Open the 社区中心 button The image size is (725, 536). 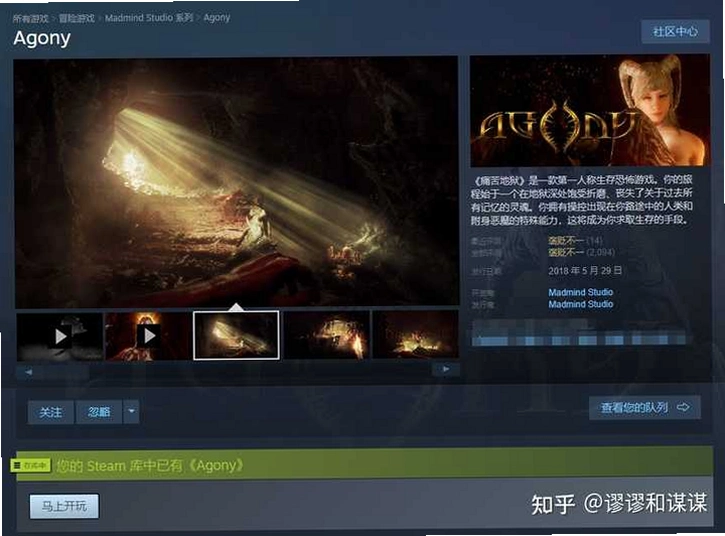[675, 31]
